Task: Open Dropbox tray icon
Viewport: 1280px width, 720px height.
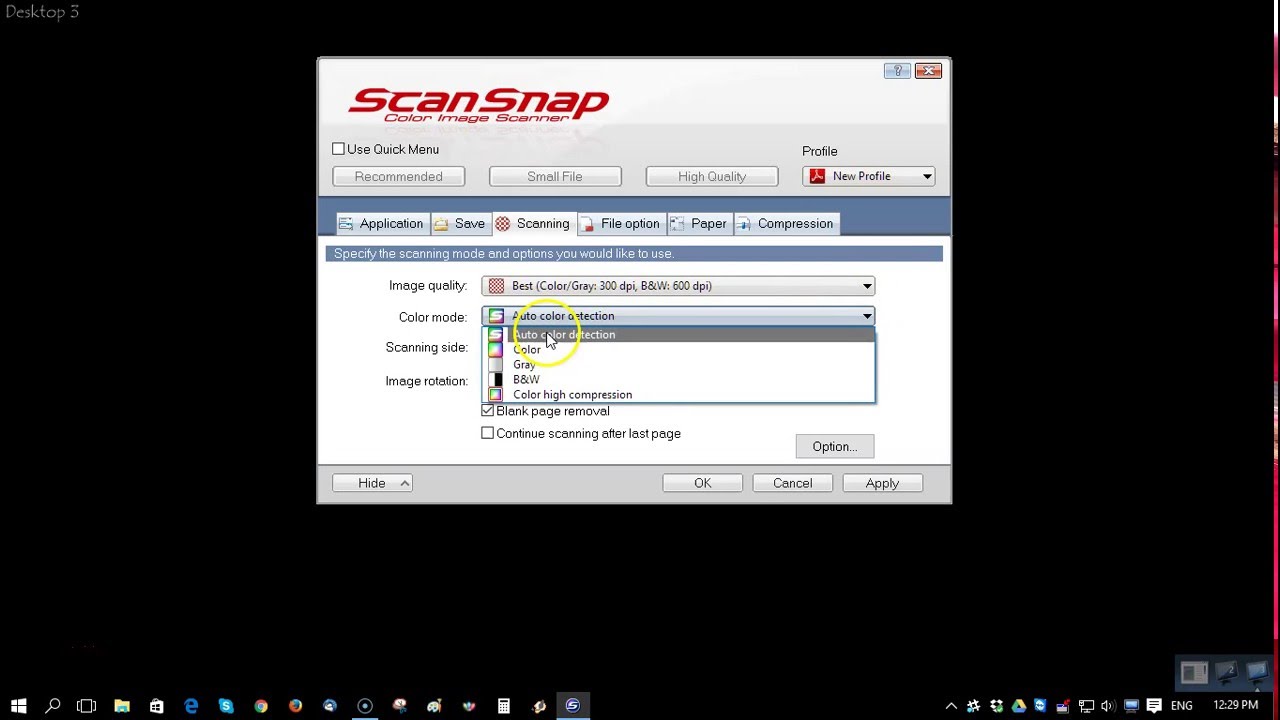Action: 996,706
